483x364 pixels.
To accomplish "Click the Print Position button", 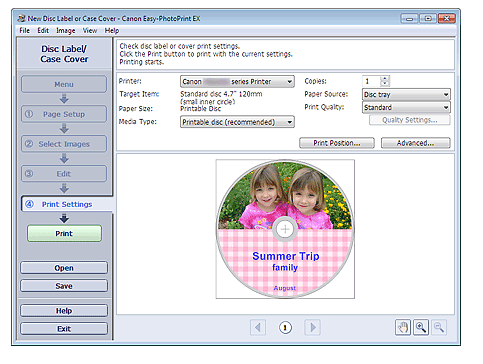I will pyautogui.click(x=337, y=143).
